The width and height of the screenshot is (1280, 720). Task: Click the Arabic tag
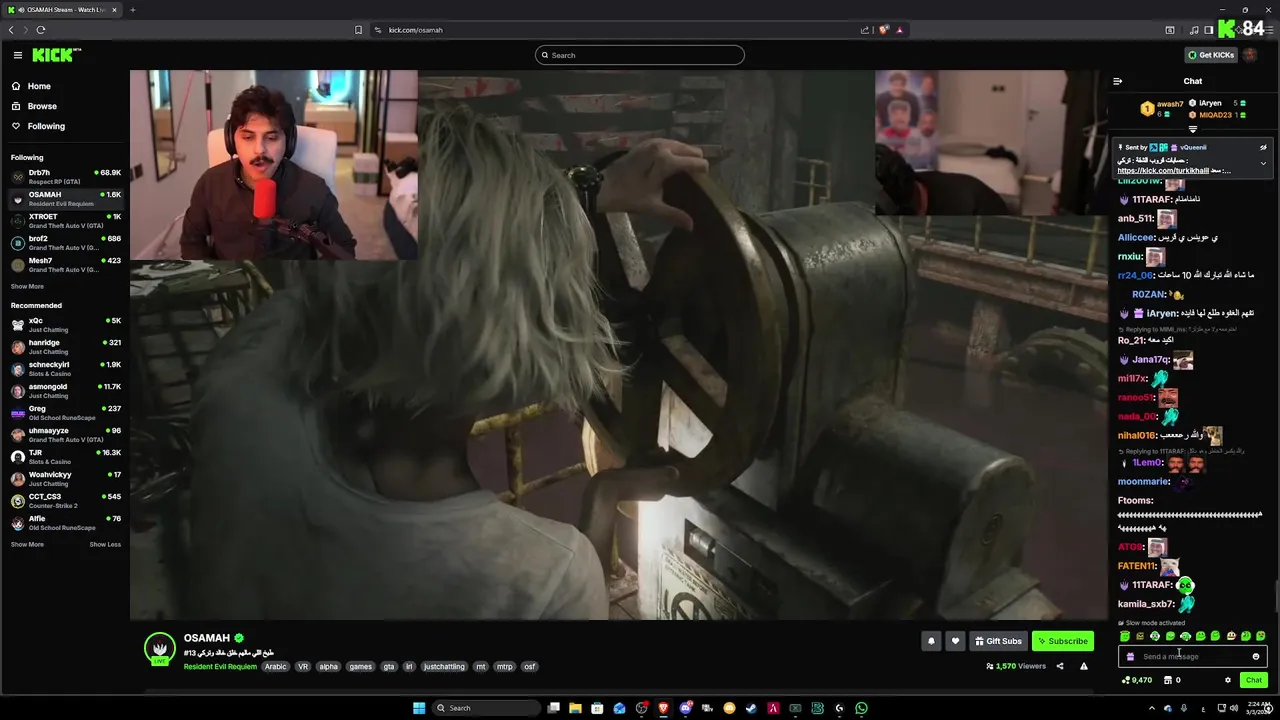276,666
